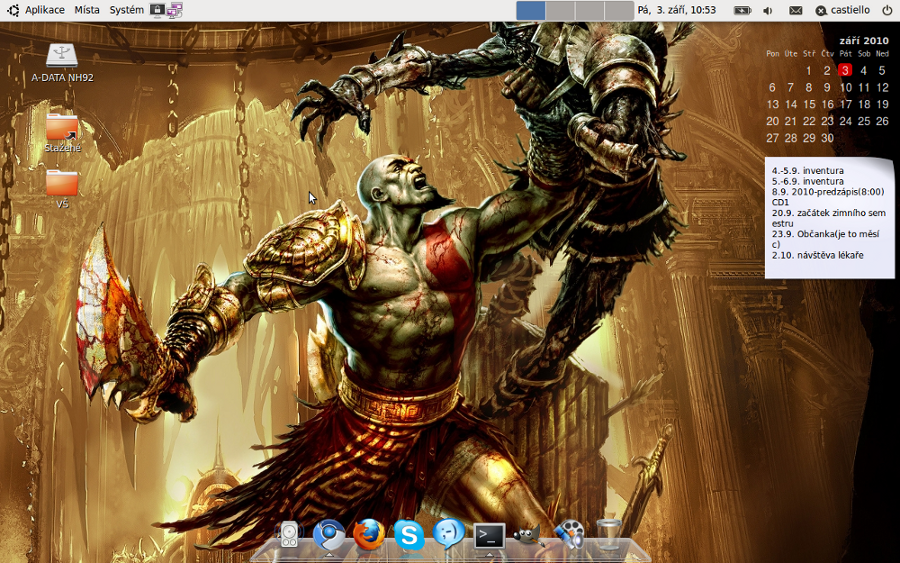This screenshot has width=900, height=563.
Task: Switch to the second workspace
Action: click(560, 10)
